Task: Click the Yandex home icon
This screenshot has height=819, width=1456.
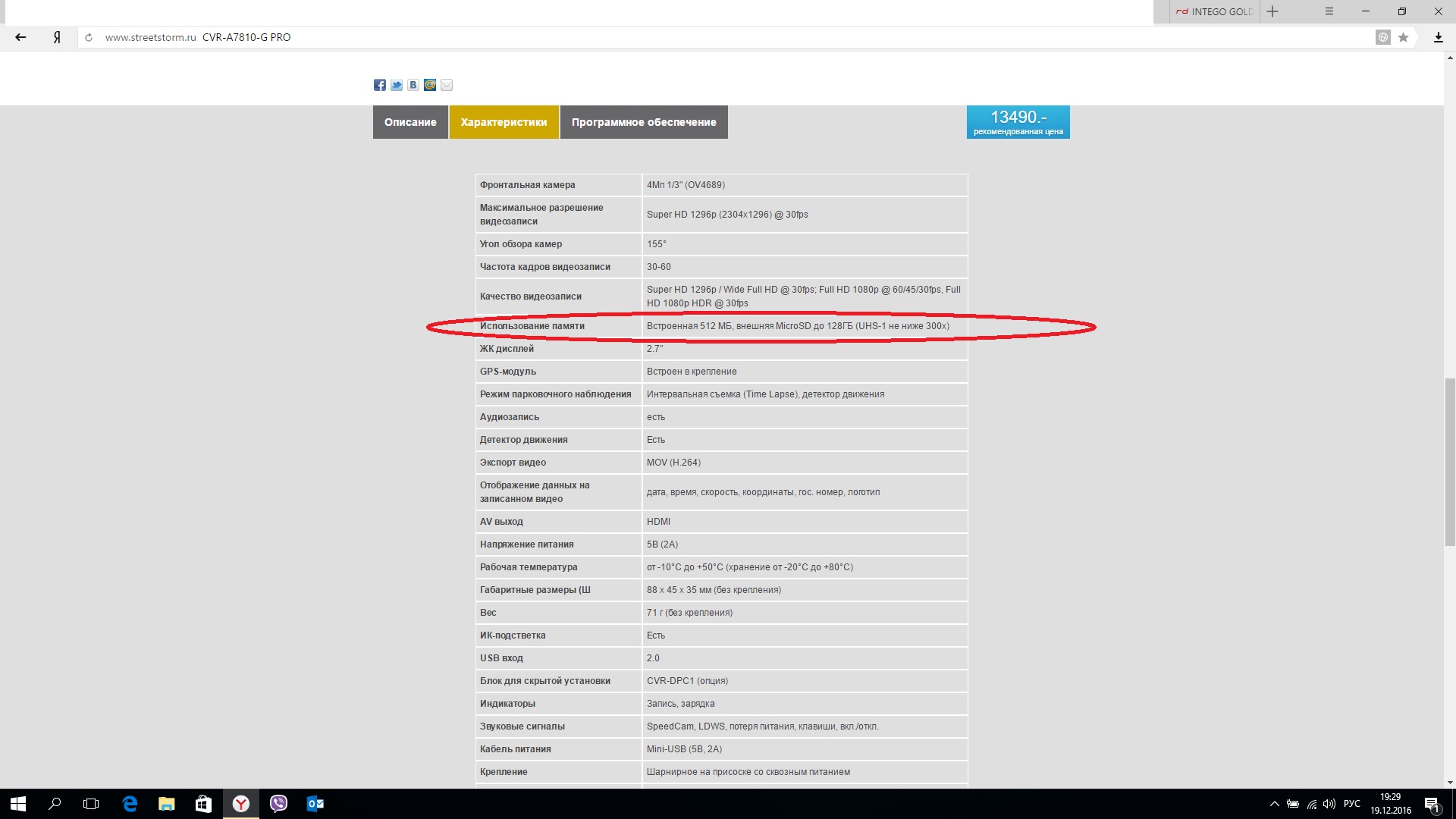Action: (57, 37)
